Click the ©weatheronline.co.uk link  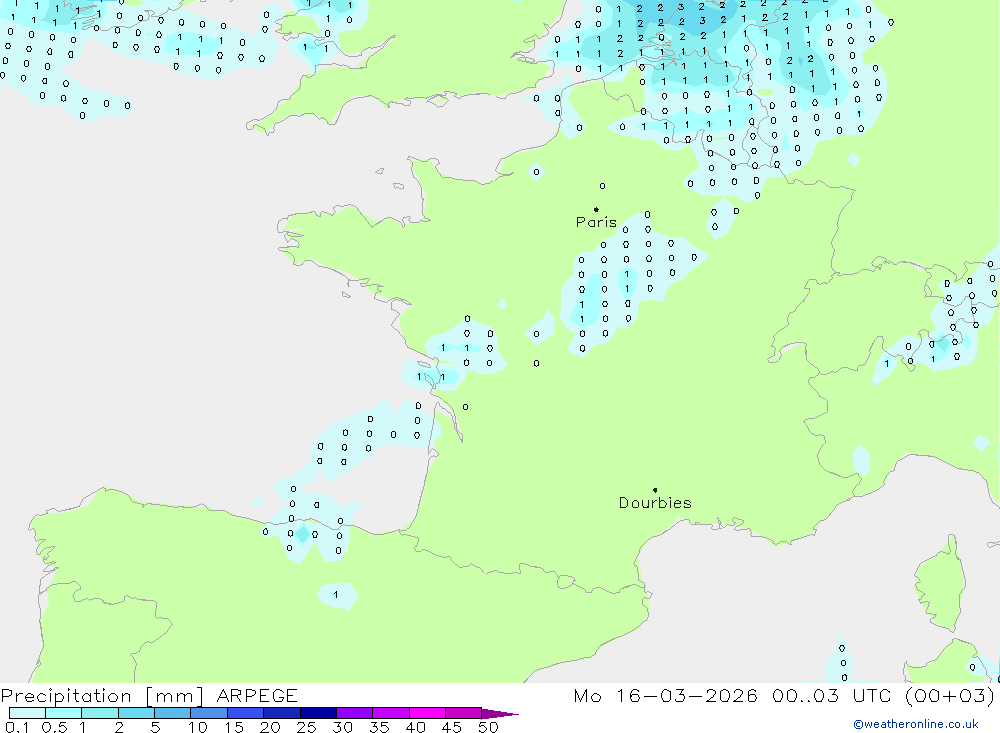916,724
